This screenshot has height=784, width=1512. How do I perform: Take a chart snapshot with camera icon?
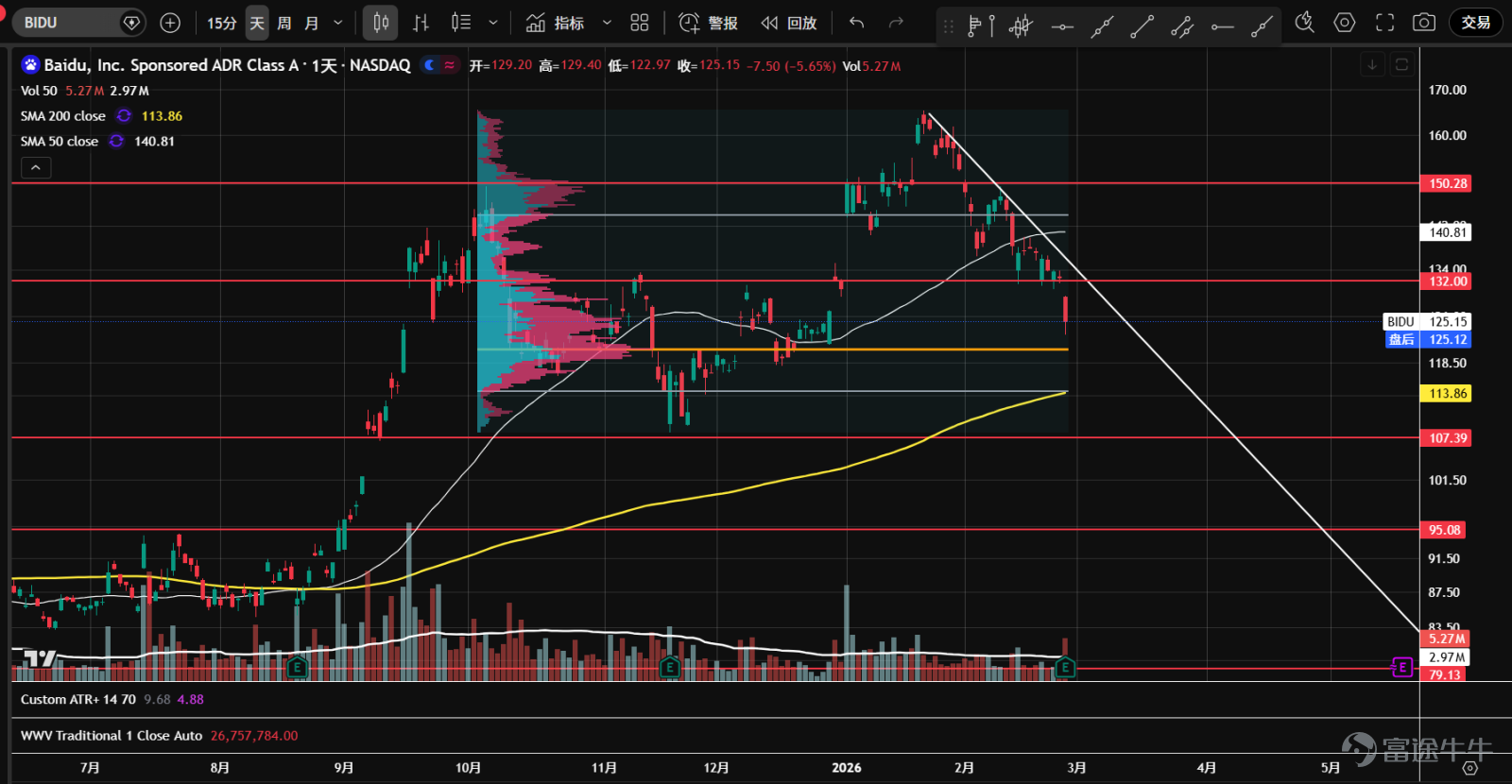[x=1424, y=23]
